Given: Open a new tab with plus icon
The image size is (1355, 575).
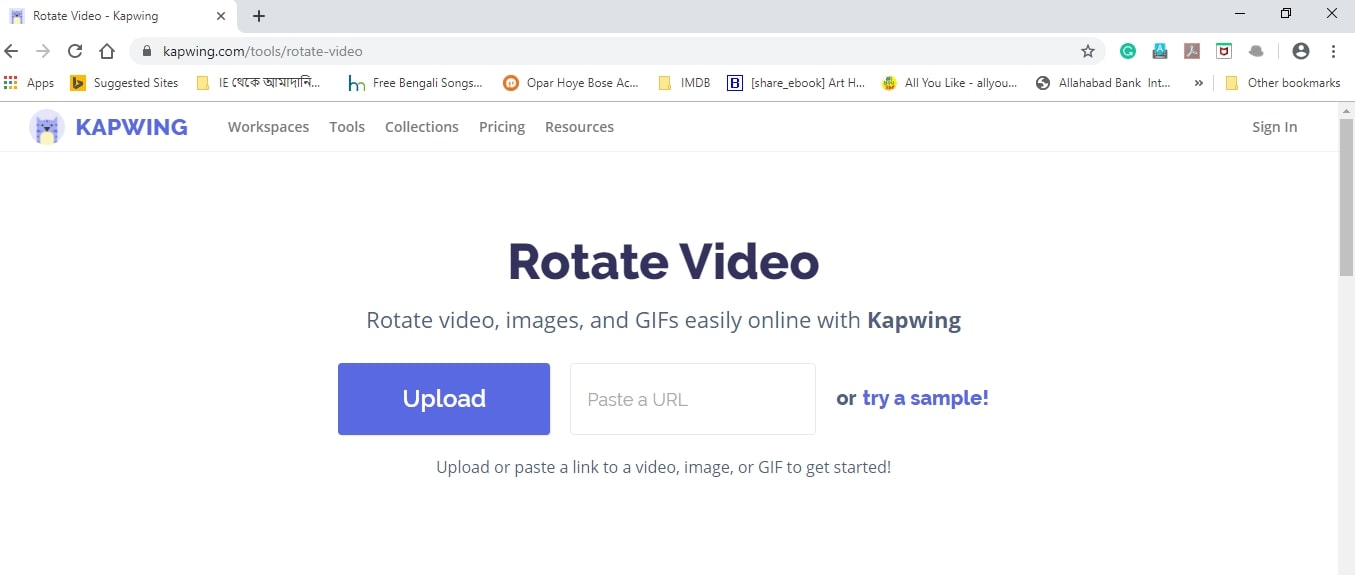Looking at the screenshot, I should point(259,16).
